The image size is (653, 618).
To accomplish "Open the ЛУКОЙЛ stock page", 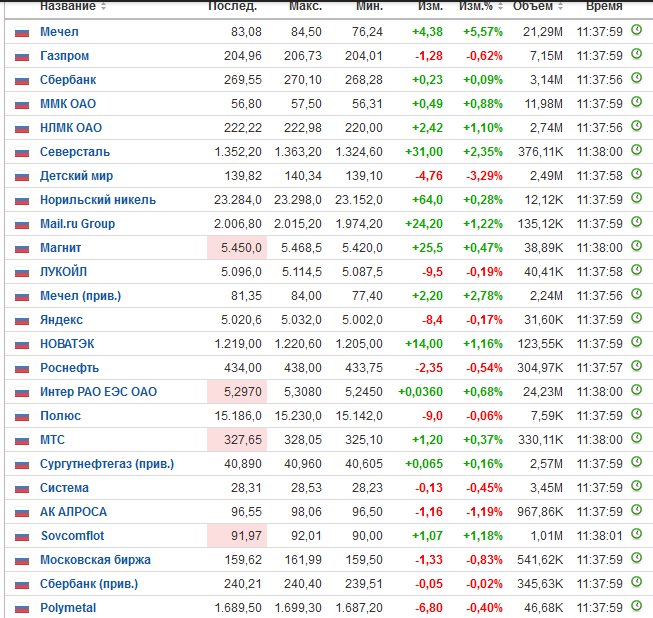I will point(63,272).
